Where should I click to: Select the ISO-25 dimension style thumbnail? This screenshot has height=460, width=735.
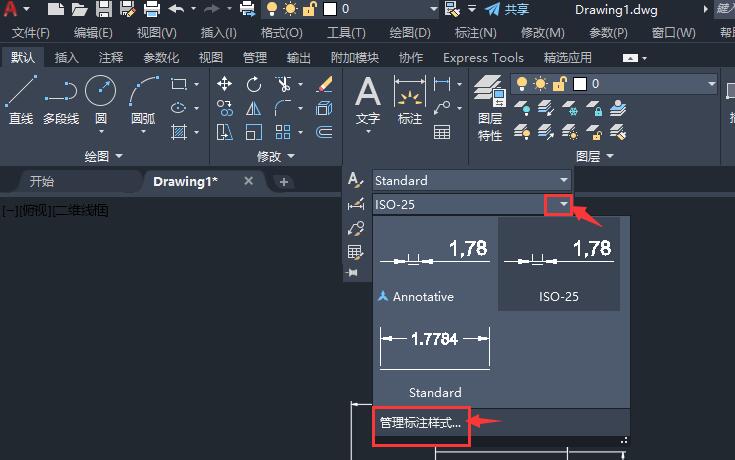pyautogui.click(x=559, y=264)
